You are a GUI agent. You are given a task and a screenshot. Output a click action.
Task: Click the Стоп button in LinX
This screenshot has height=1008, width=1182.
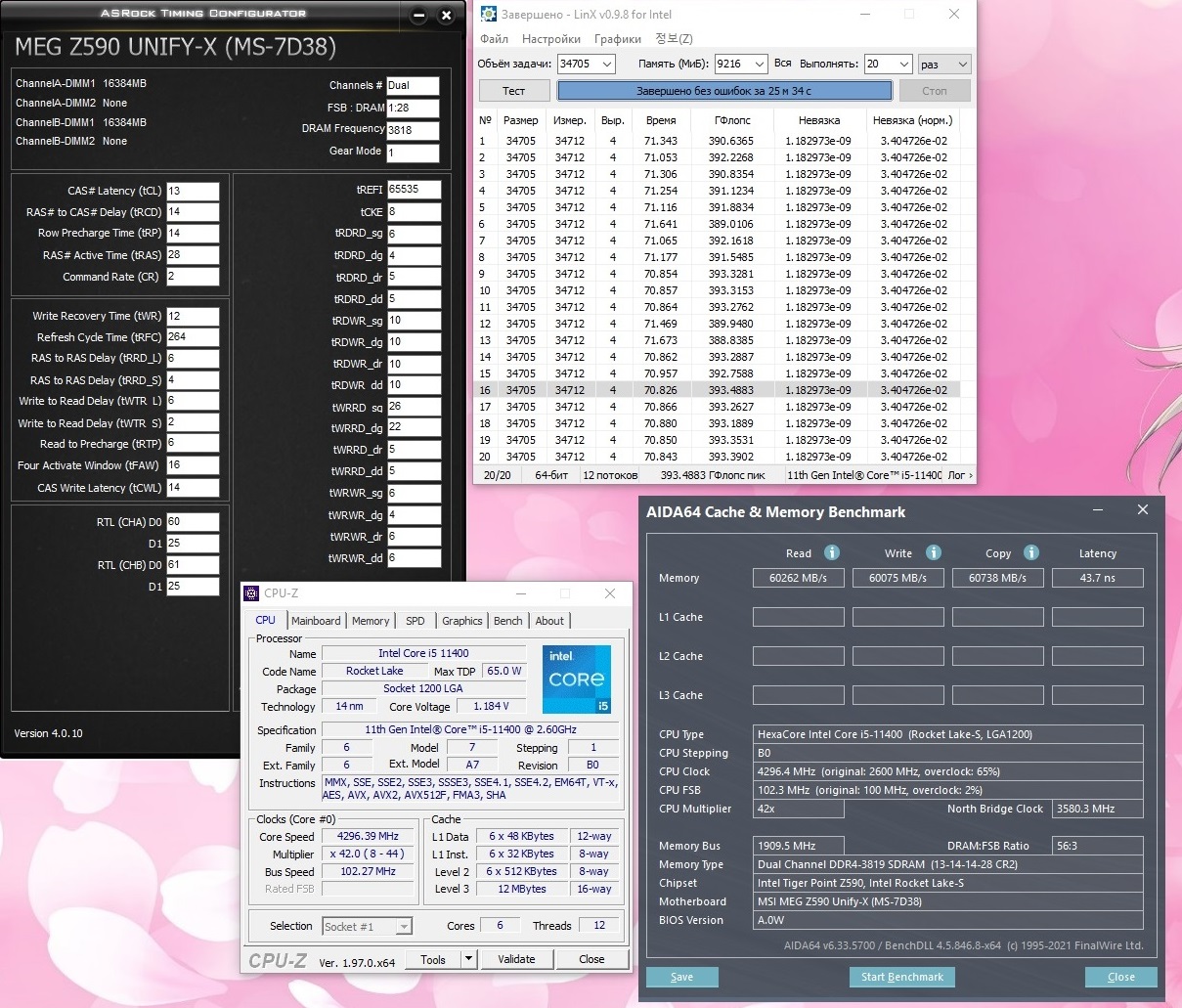(935, 90)
